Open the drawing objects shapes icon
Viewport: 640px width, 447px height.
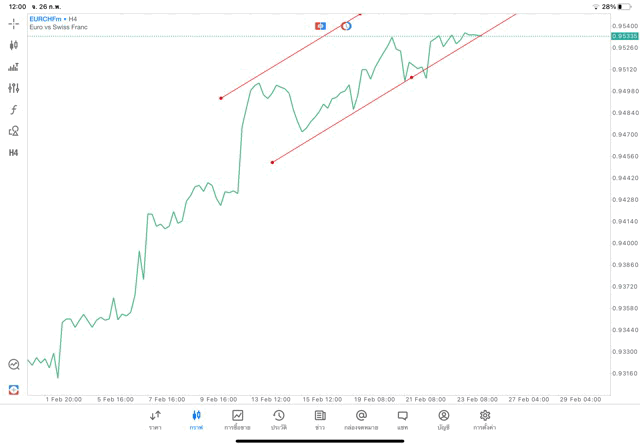click(14, 131)
